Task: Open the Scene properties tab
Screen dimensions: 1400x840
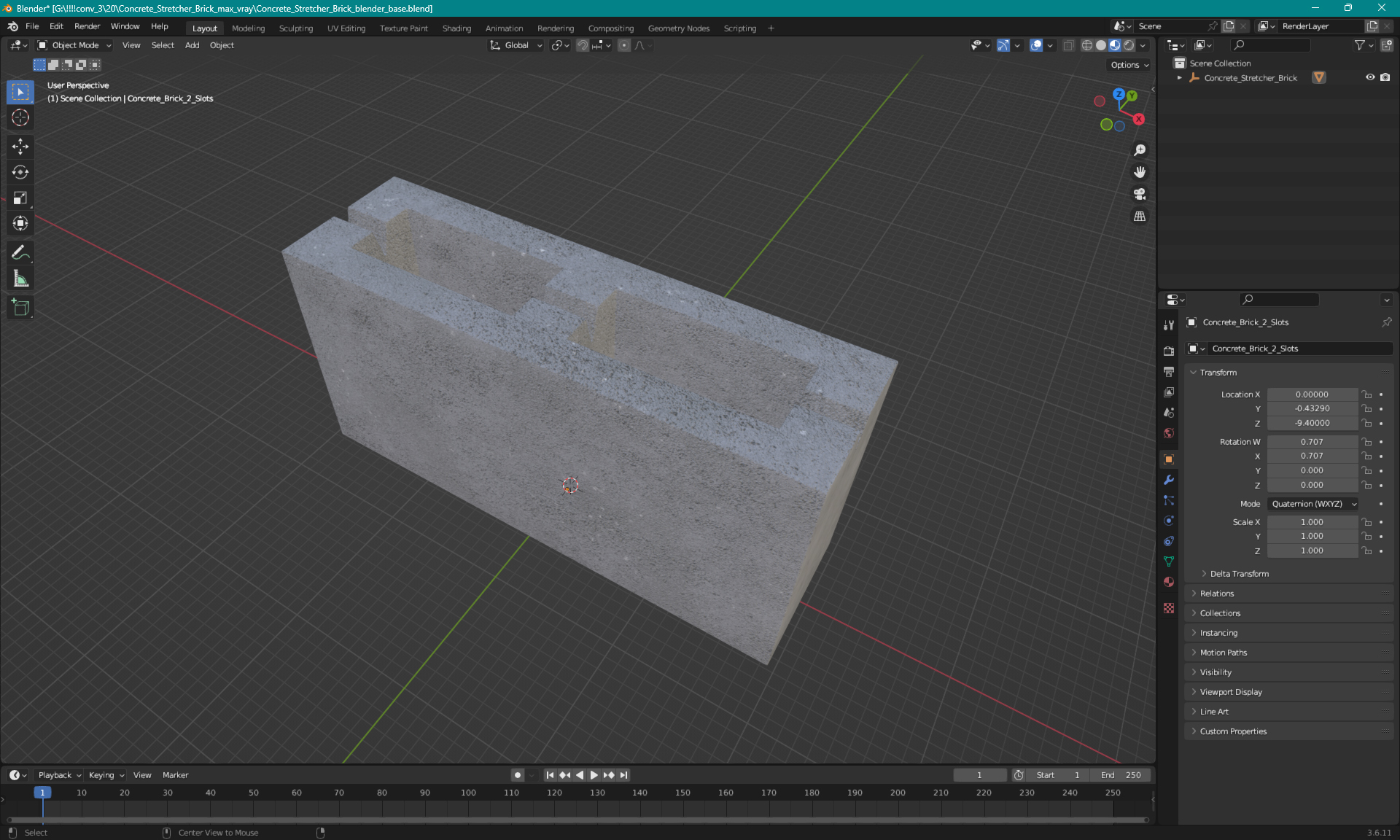Action: pyautogui.click(x=1169, y=413)
